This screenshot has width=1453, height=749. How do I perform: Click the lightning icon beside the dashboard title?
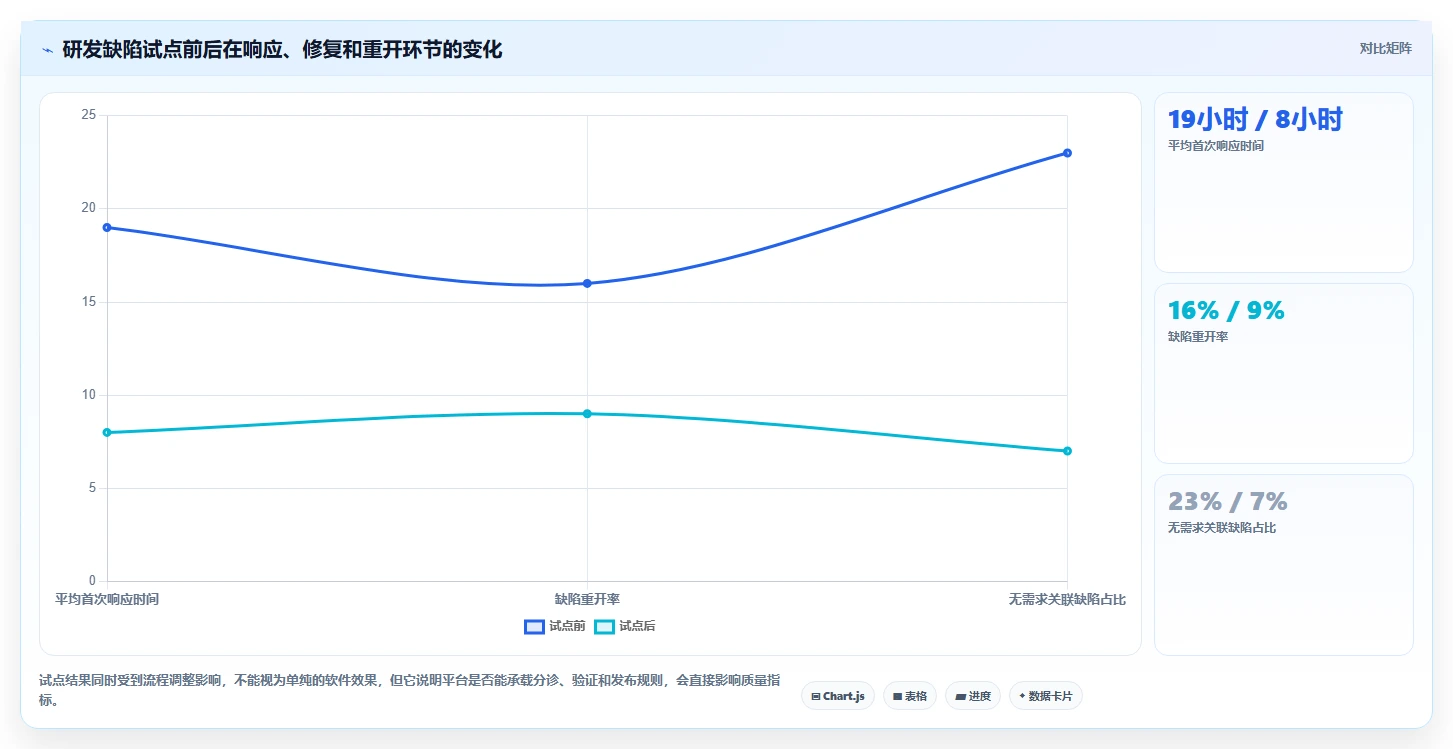click(47, 50)
